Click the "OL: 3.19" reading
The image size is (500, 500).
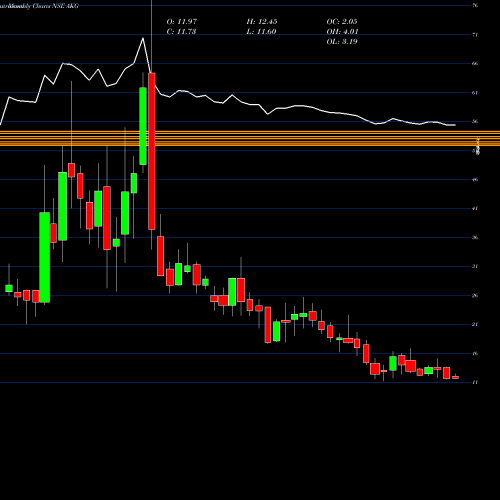[x=342, y=42]
